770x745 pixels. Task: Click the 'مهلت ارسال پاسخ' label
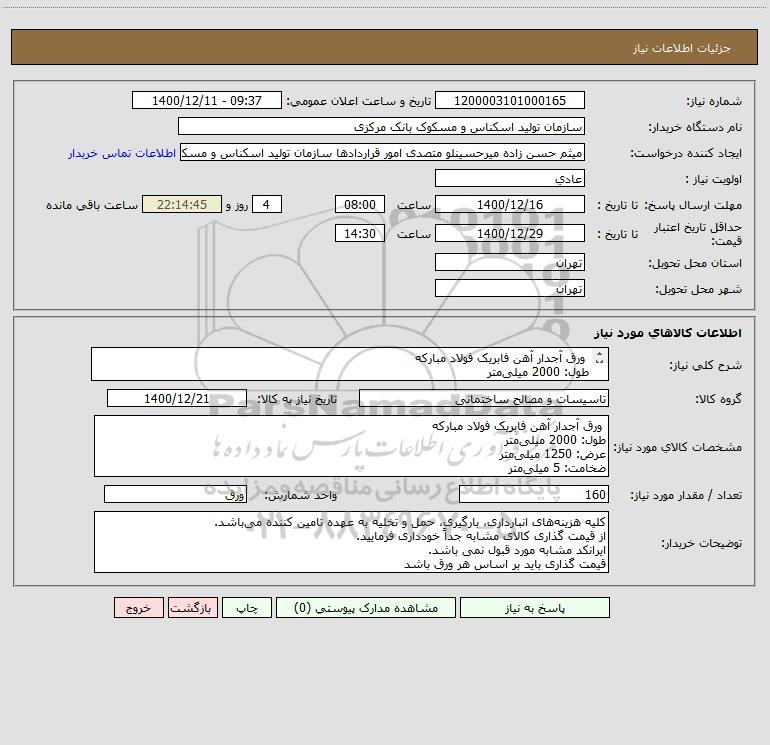coord(693,205)
